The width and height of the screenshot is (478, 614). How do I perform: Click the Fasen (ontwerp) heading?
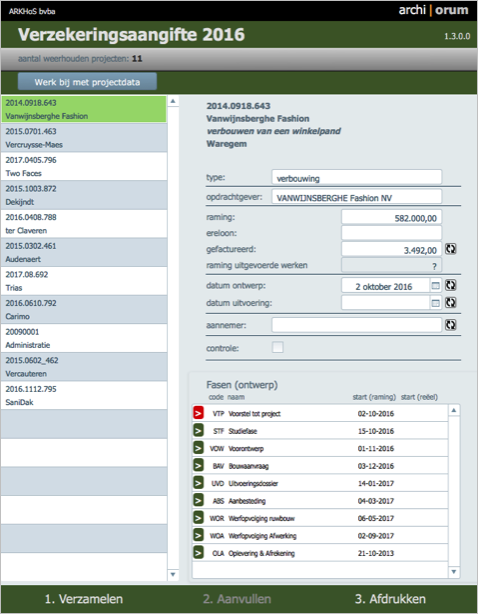pos(242,385)
